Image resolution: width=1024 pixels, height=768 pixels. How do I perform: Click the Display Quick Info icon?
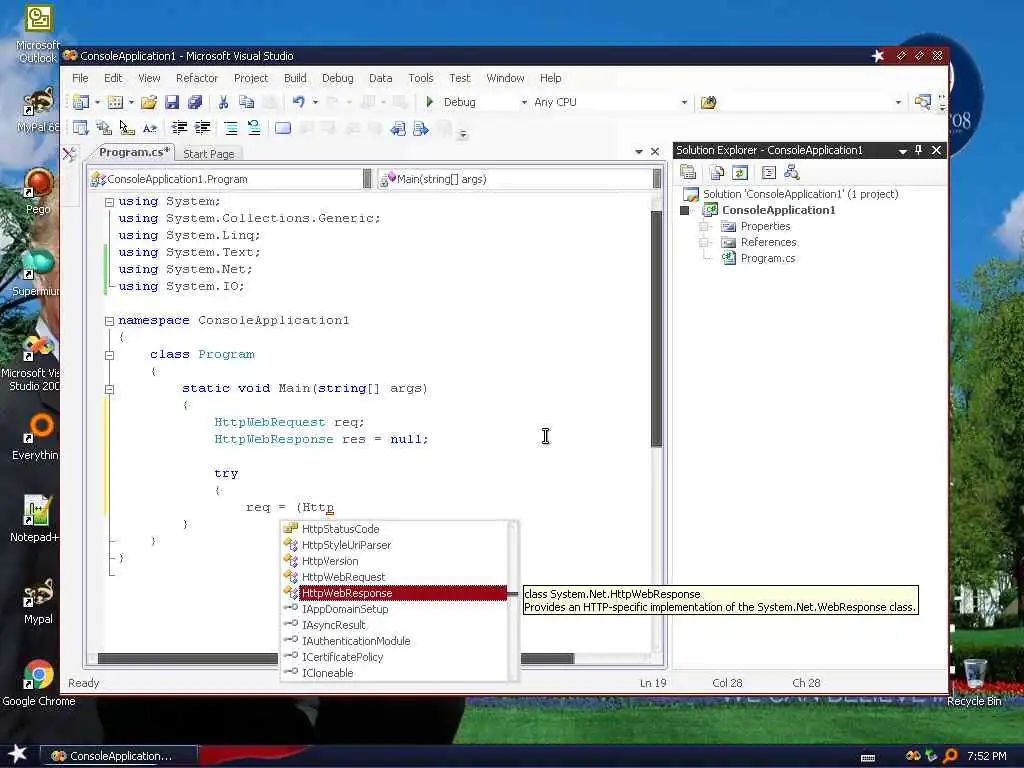pos(127,128)
